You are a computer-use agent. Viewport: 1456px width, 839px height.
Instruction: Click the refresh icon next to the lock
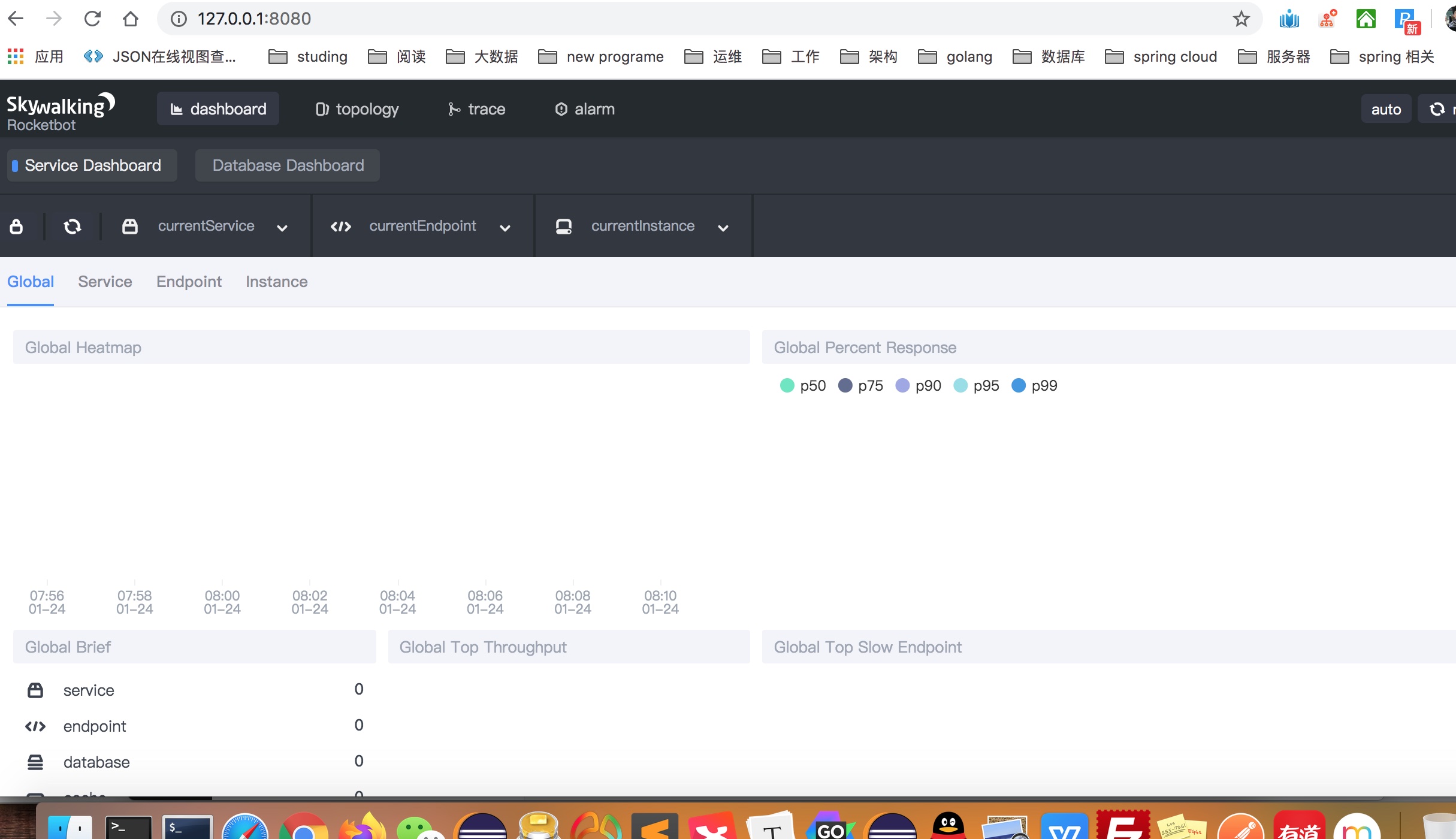[73, 227]
